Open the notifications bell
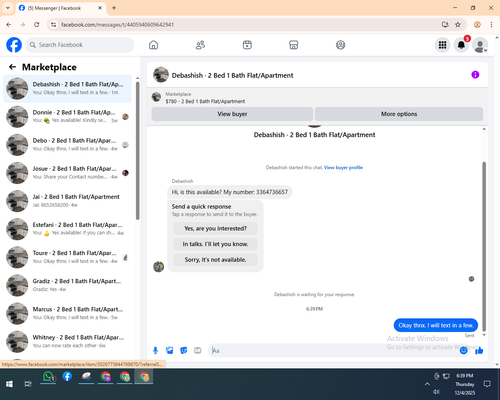Image resolution: width=500 pixels, height=400 pixels. [461, 45]
